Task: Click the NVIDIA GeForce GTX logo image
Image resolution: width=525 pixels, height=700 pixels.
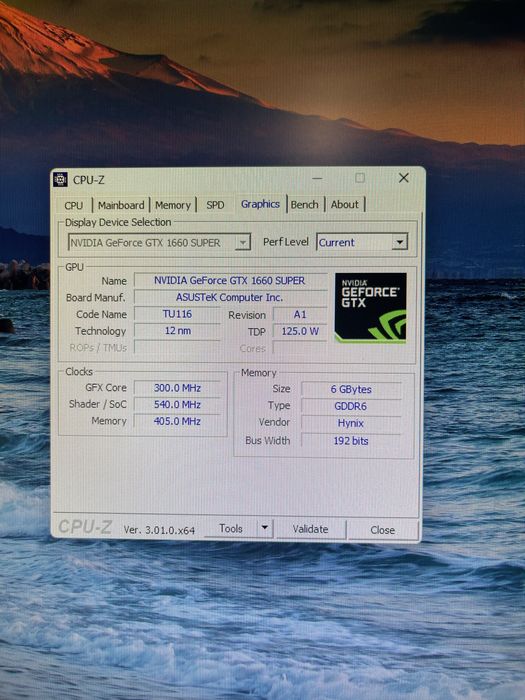Action: 371,308
